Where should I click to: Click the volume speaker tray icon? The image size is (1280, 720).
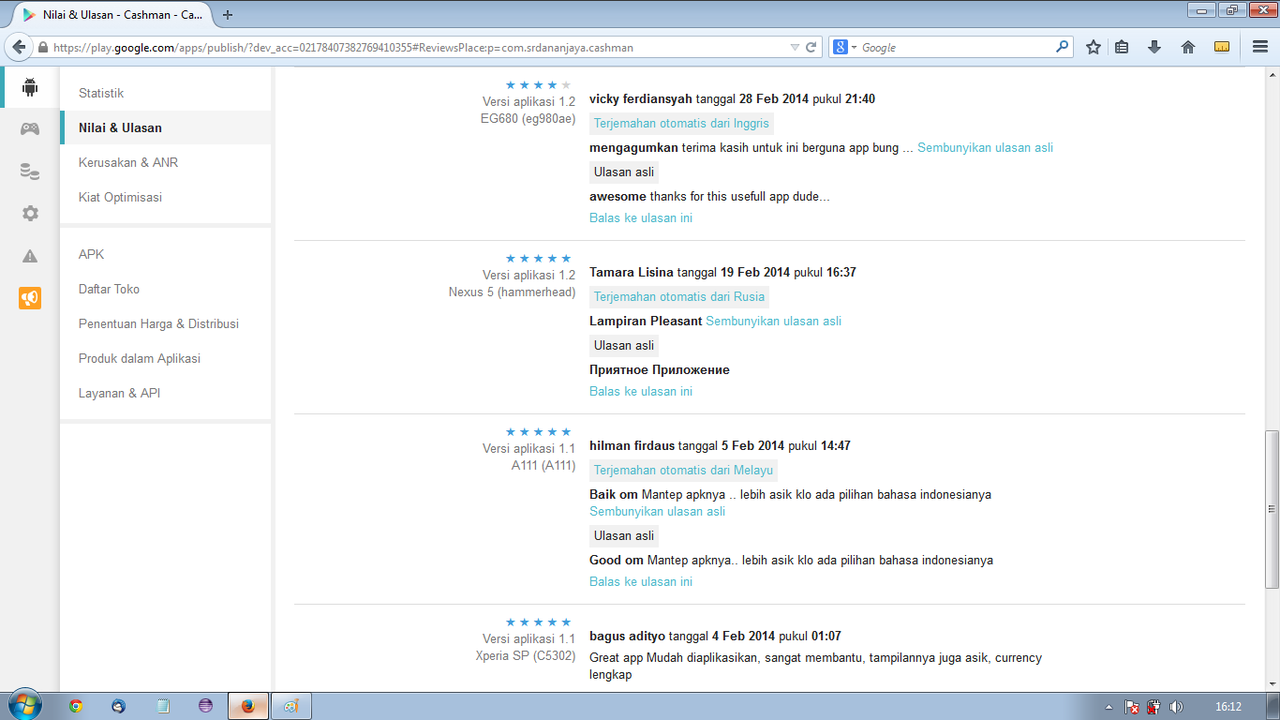pyautogui.click(x=1176, y=707)
